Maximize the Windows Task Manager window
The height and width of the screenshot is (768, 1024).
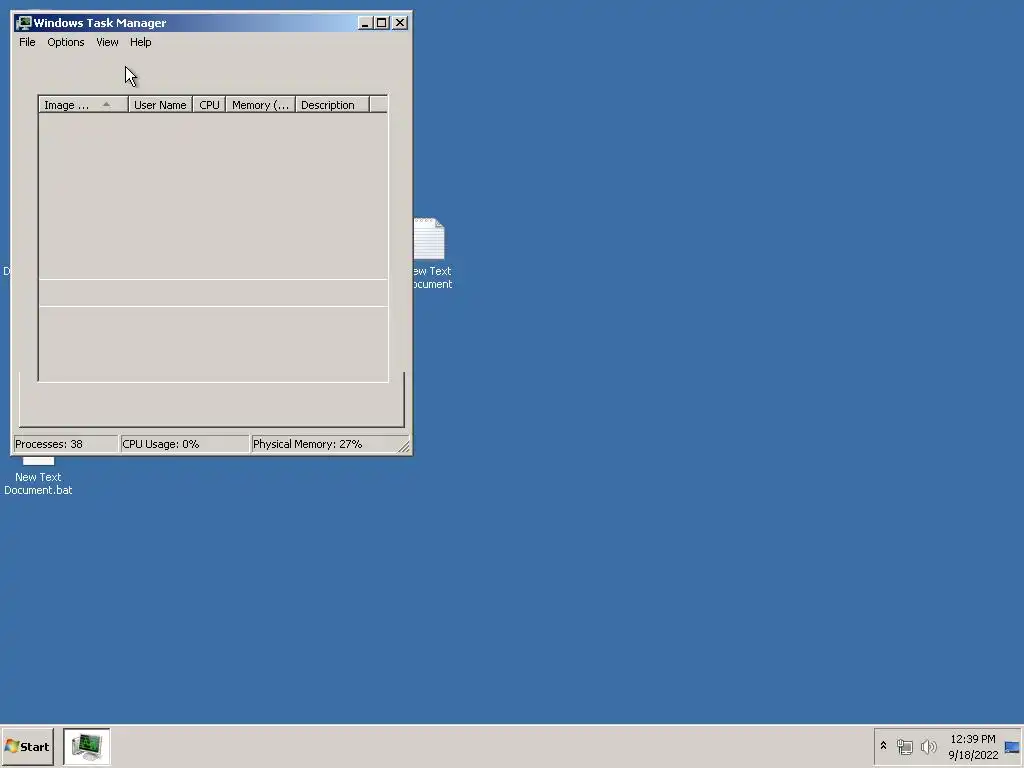pyautogui.click(x=382, y=23)
